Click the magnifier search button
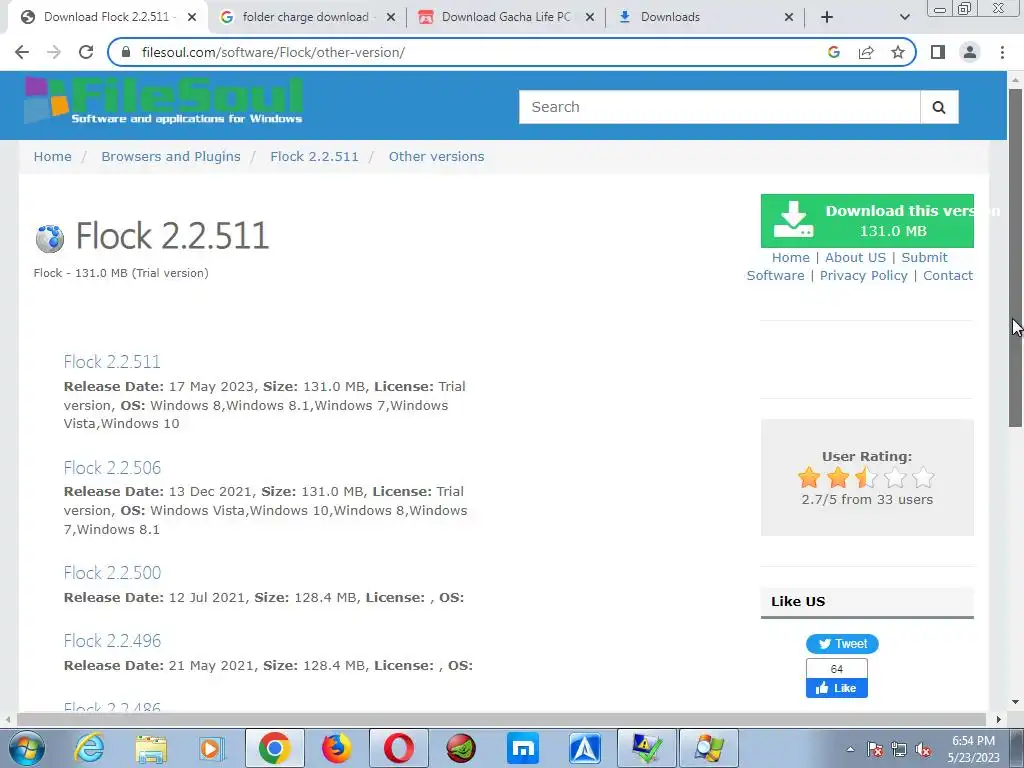1024x768 pixels. click(939, 107)
